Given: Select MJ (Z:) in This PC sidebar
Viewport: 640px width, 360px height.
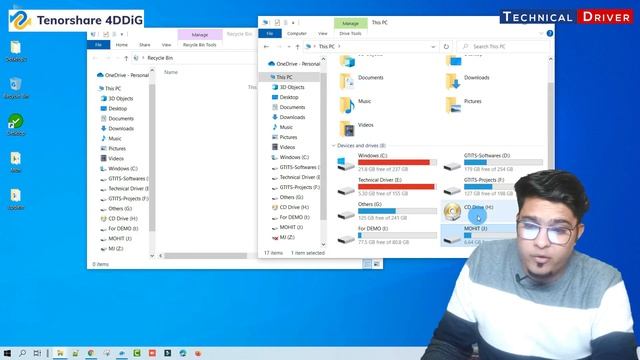Looking at the screenshot, I should (x=283, y=237).
